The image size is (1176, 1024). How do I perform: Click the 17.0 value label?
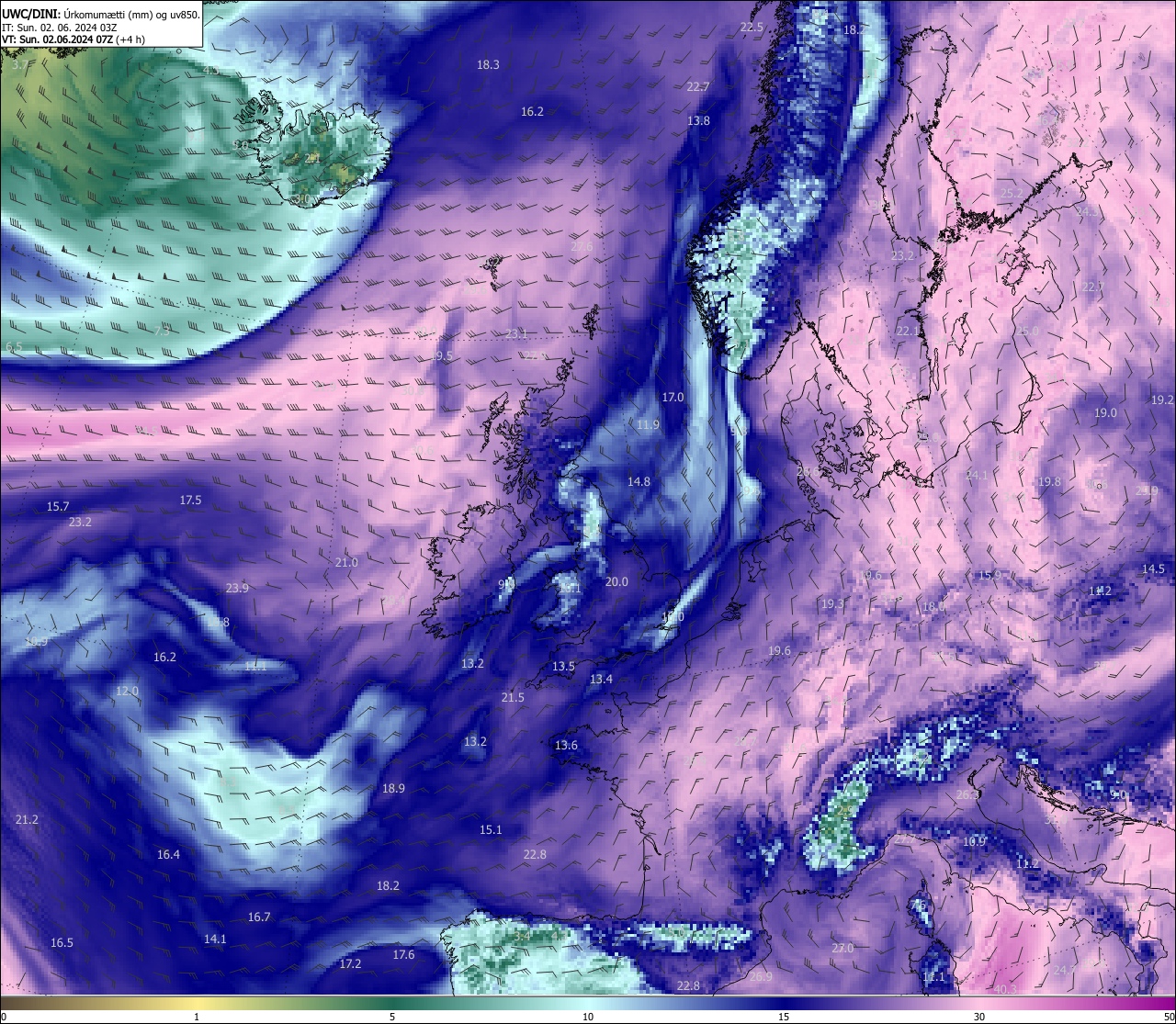tap(673, 397)
